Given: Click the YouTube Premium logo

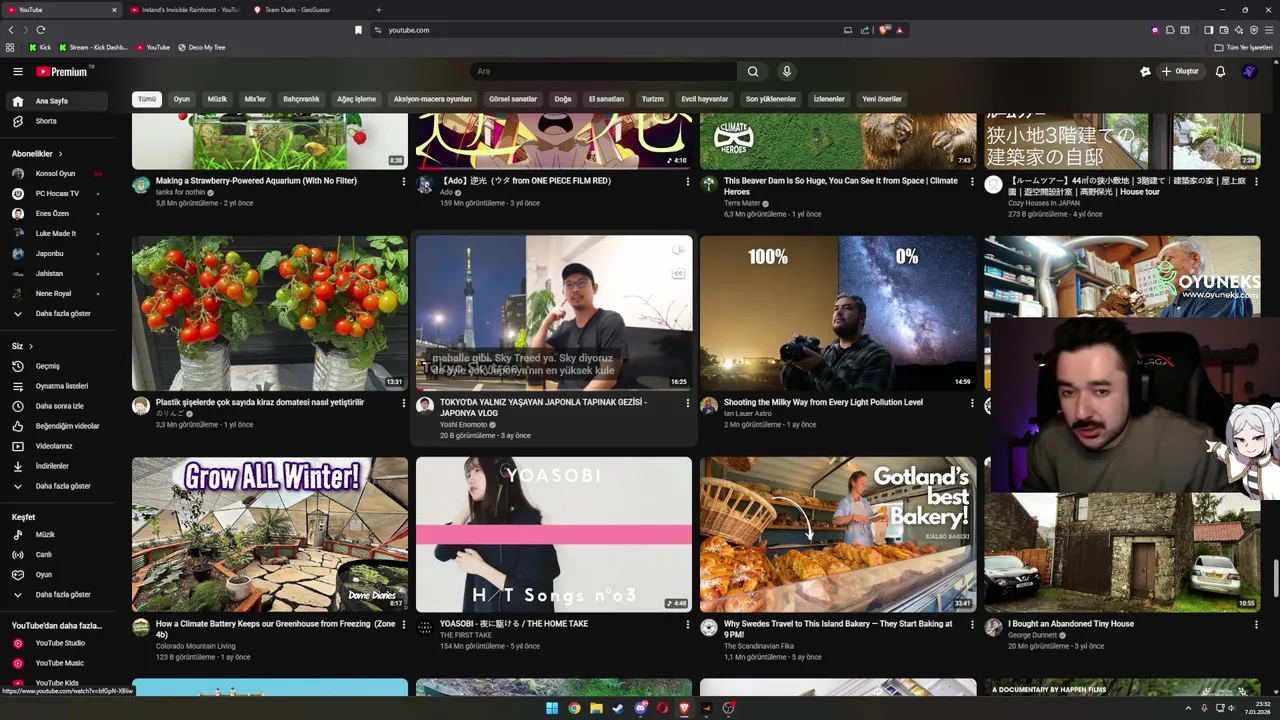Looking at the screenshot, I should 62,71.
